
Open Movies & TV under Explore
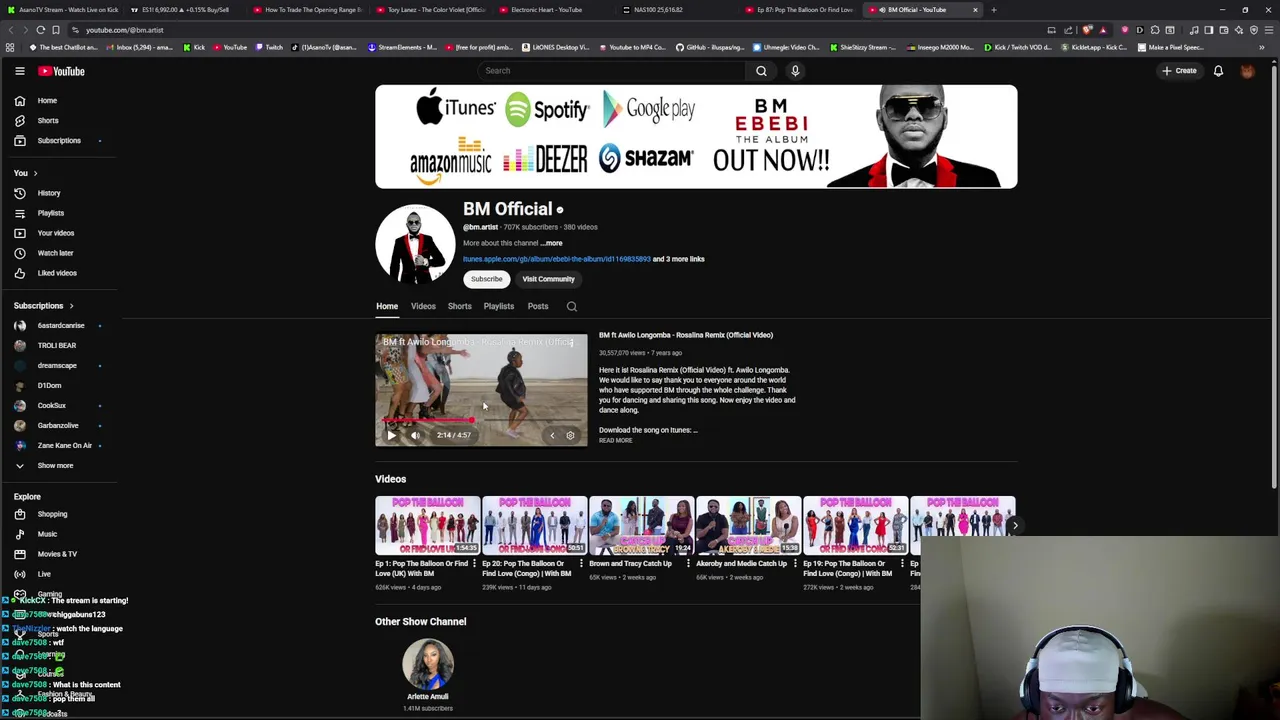click(x=58, y=554)
